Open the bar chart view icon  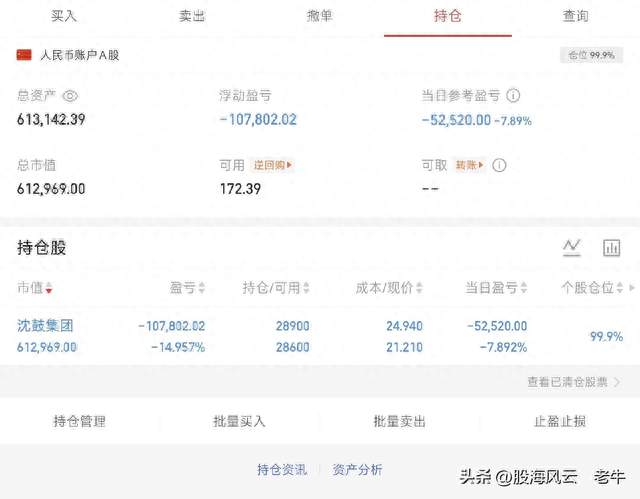tap(611, 248)
